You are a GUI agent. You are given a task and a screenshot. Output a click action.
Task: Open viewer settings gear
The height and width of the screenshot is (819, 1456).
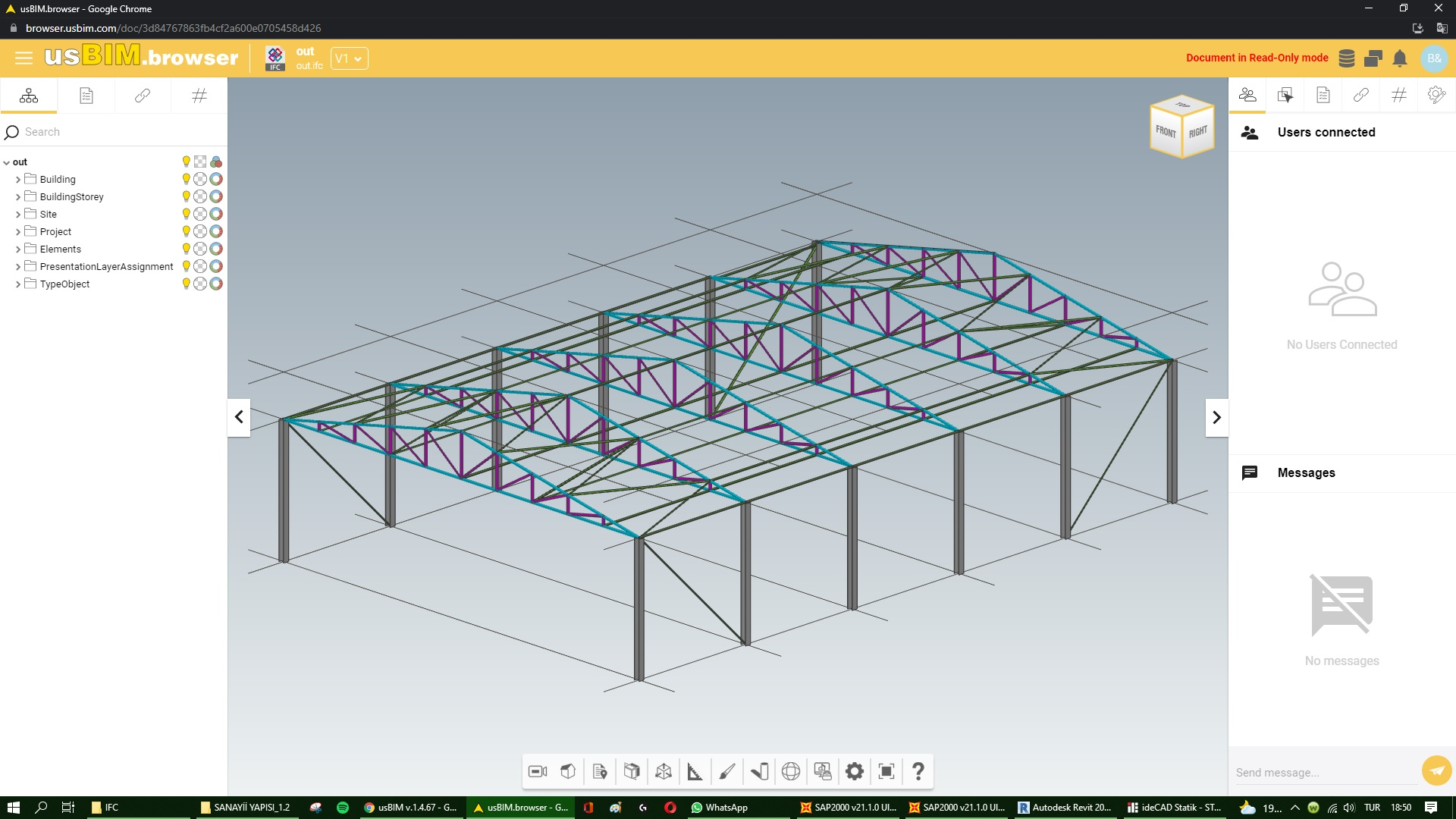point(855,771)
